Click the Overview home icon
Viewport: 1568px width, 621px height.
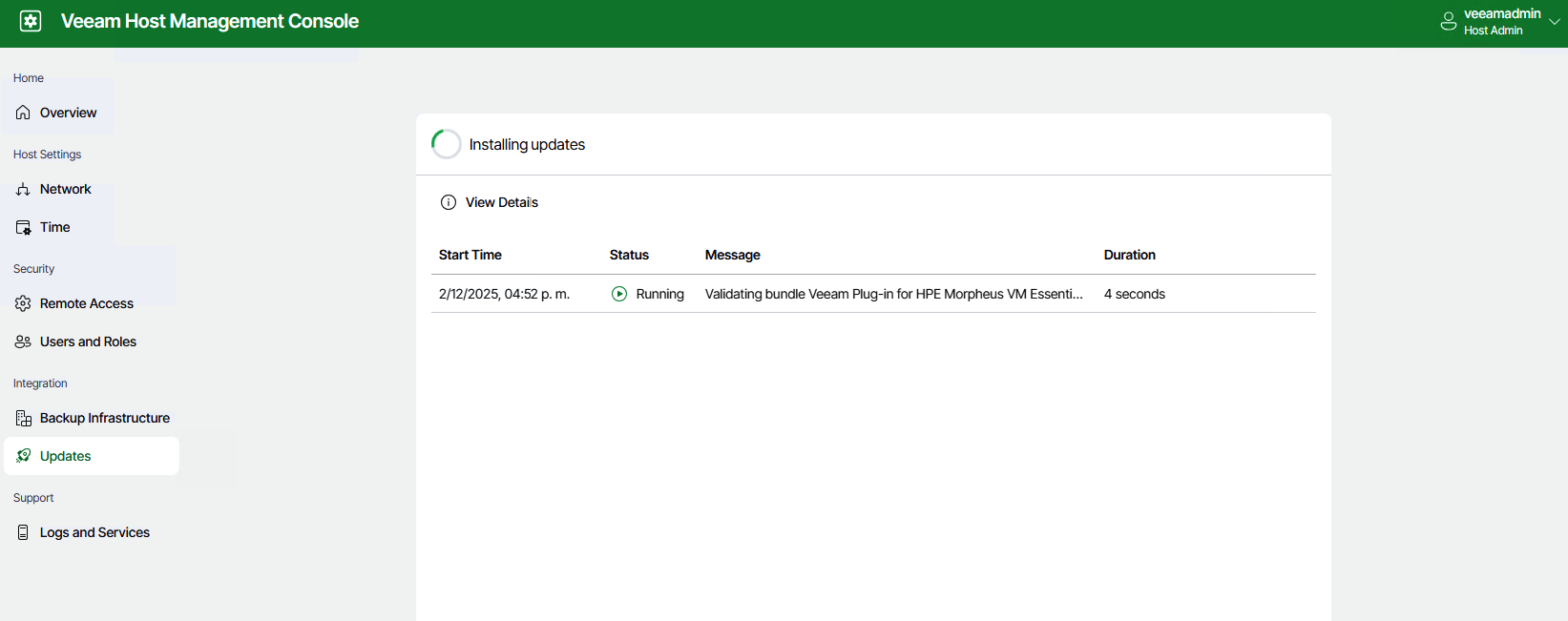pyautogui.click(x=23, y=113)
